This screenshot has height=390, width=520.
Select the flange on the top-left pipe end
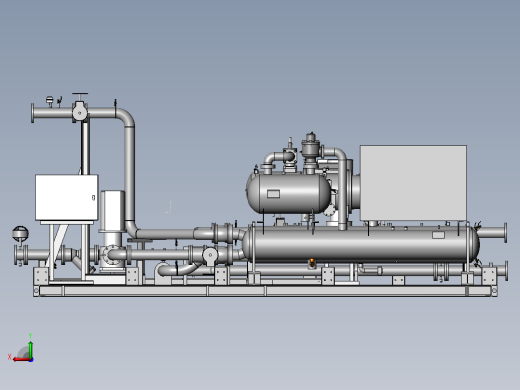[32, 113]
